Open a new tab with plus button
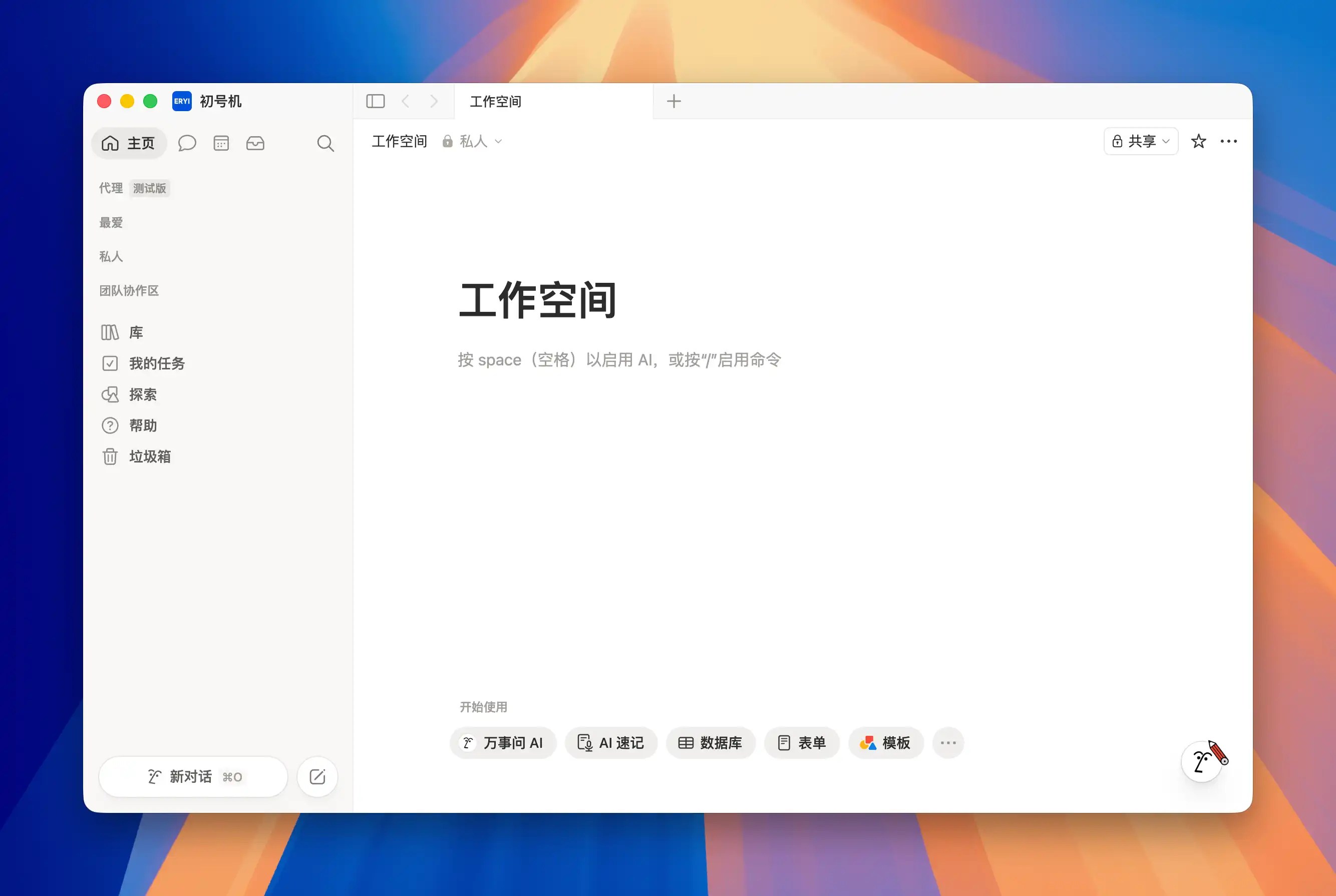1336x896 pixels. click(674, 101)
